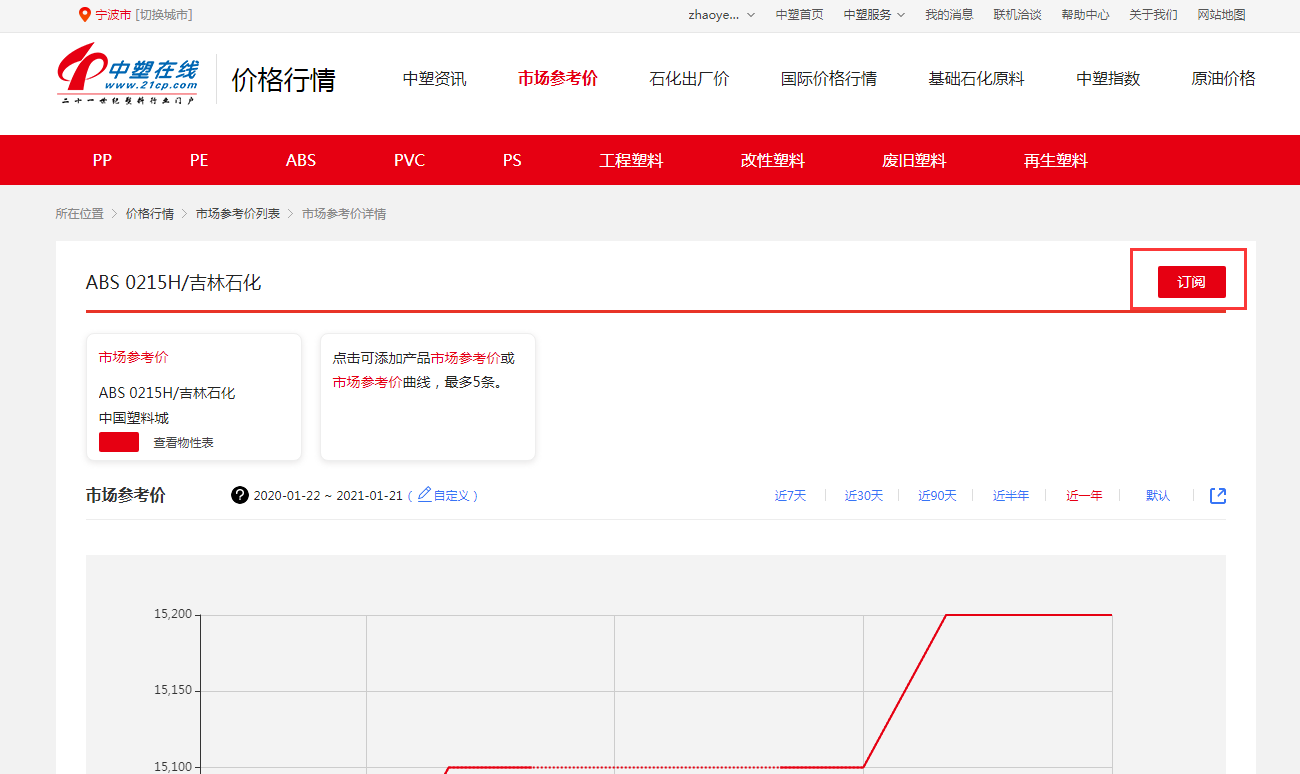Select 市场参考价 main menu item
This screenshot has height=774, width=1300.
[x=558, y=78]
